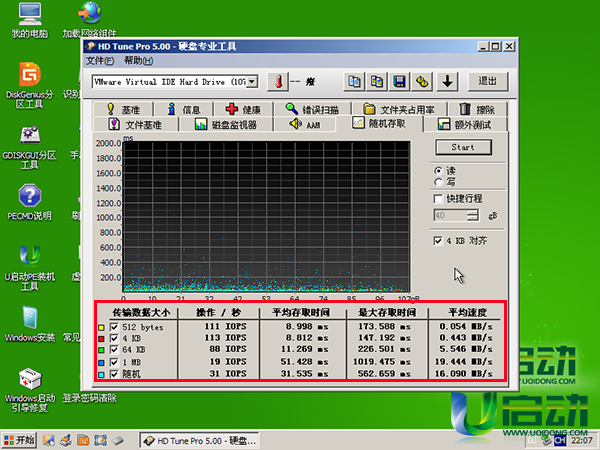Click the down arrow minimize-to-tray icon
Image resolution: width=600 pixels, height=450 pixels.
coord(447,82)
